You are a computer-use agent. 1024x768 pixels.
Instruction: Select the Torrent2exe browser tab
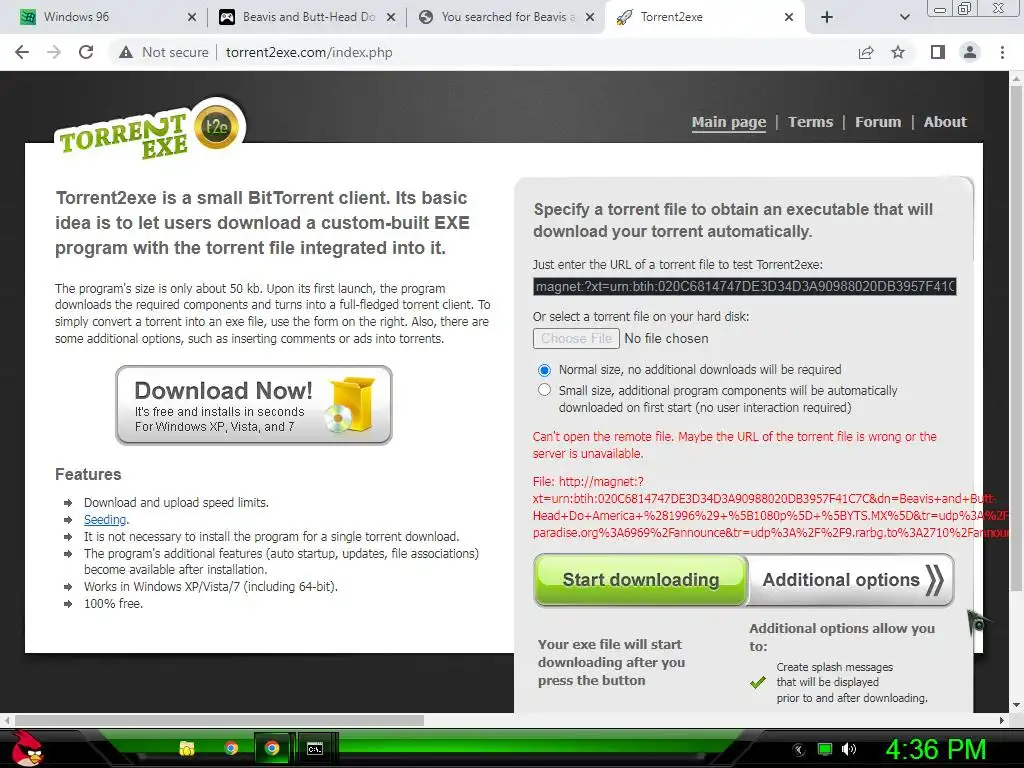(x=705, y=17)
